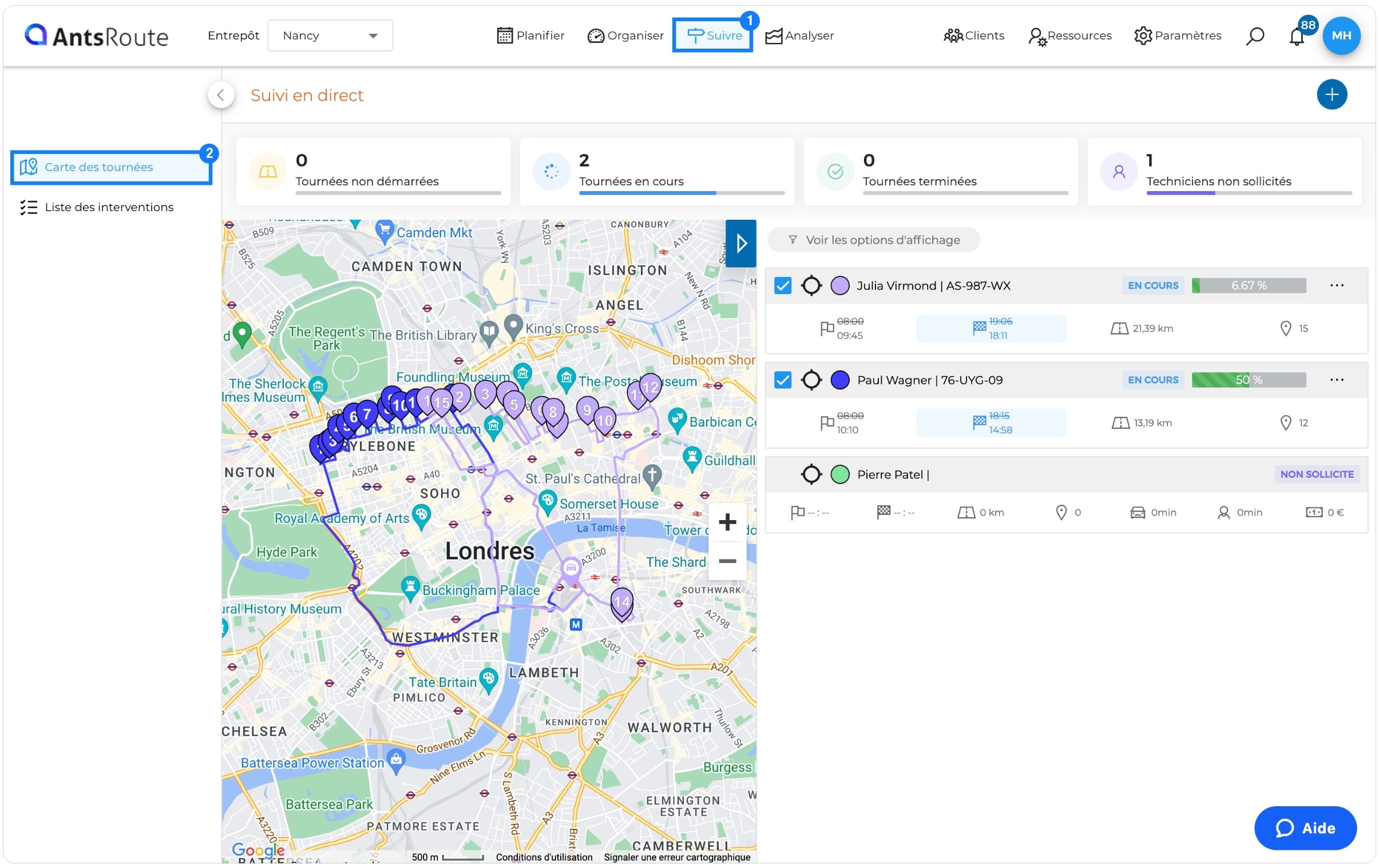Open Voir les options d'affichage
The height and width of the screenshot is (868, 1379).
[873, 240]
